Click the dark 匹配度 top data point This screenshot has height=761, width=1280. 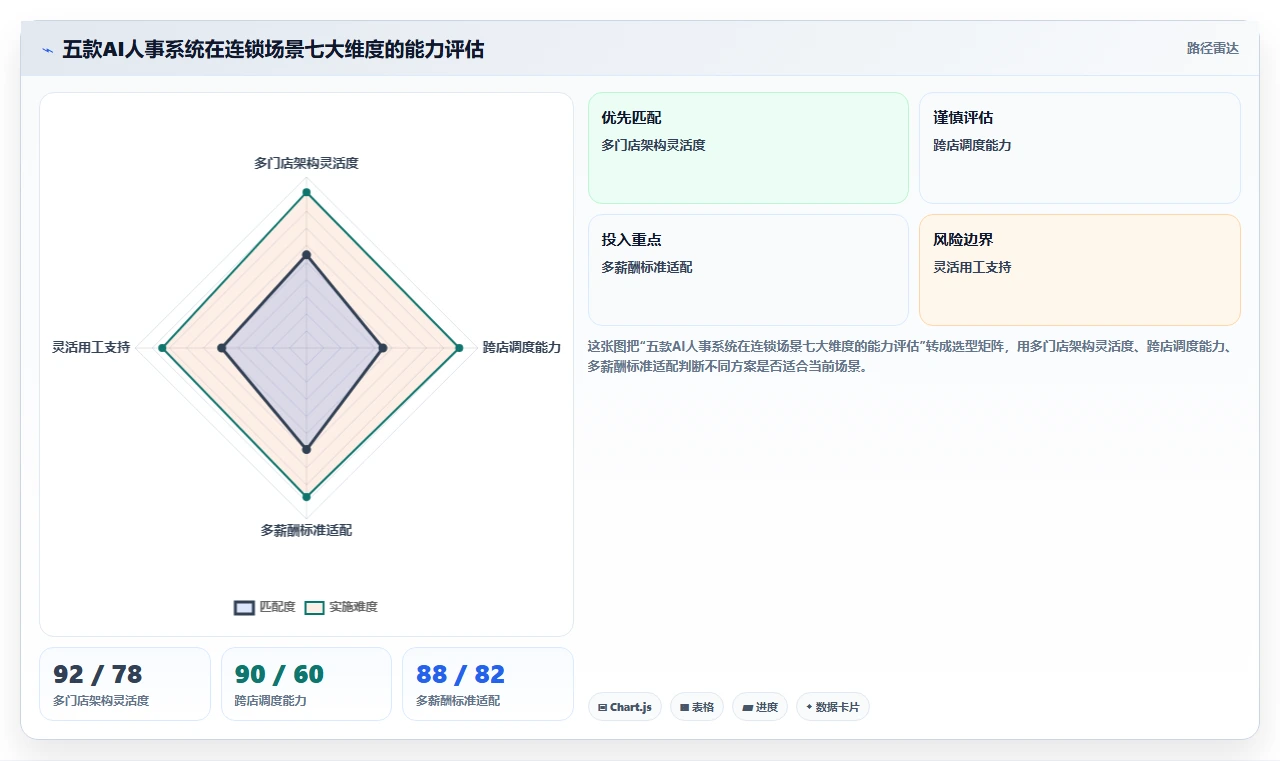pyautogui.click(x=306, y=255)
